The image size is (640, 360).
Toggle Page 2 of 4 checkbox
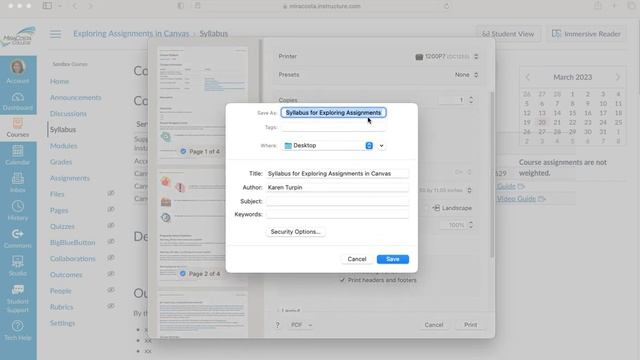pyautogui.click(x=183, y=273)
